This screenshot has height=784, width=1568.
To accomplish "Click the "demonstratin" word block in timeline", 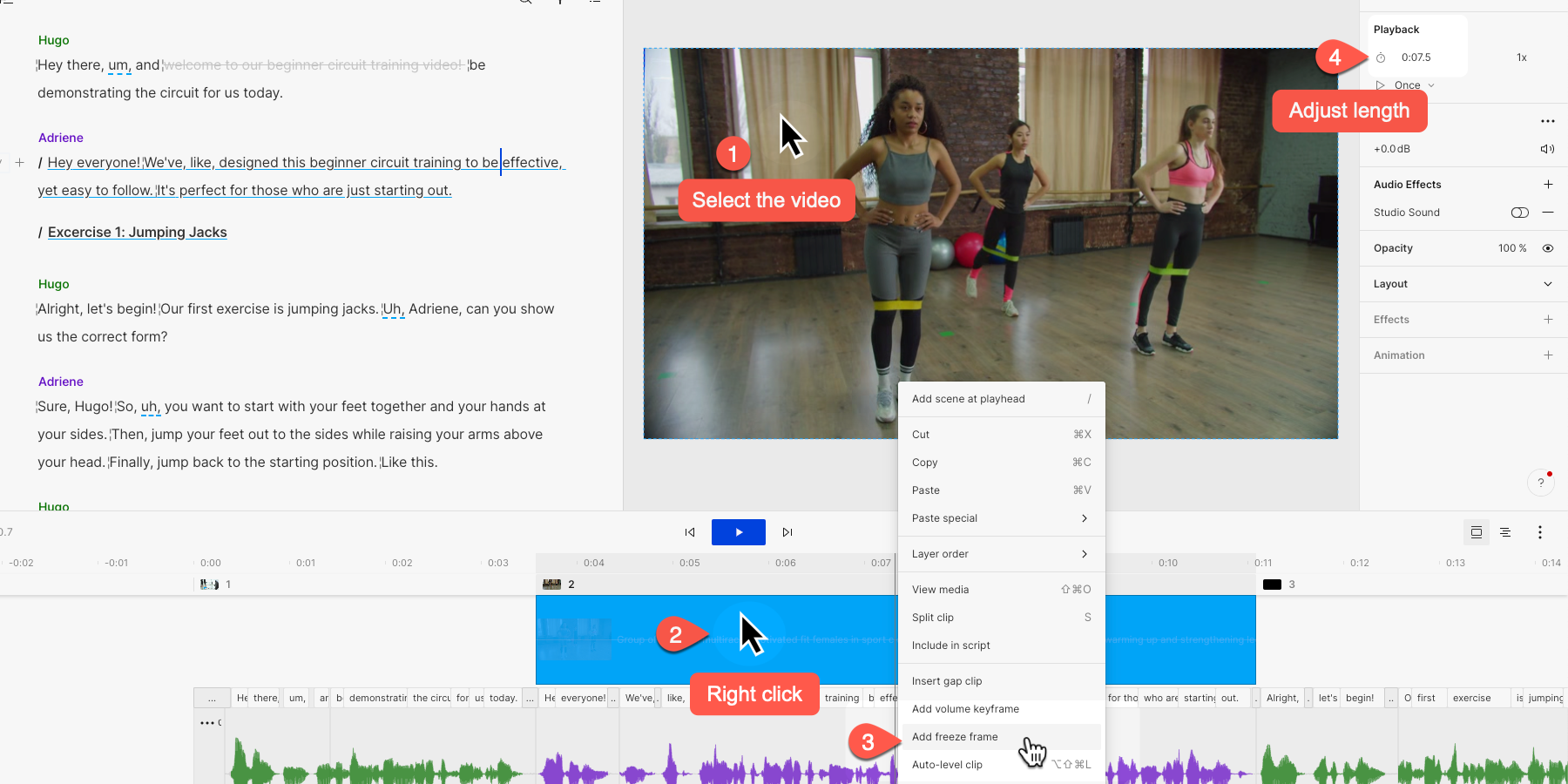I will tap(377, 698).
